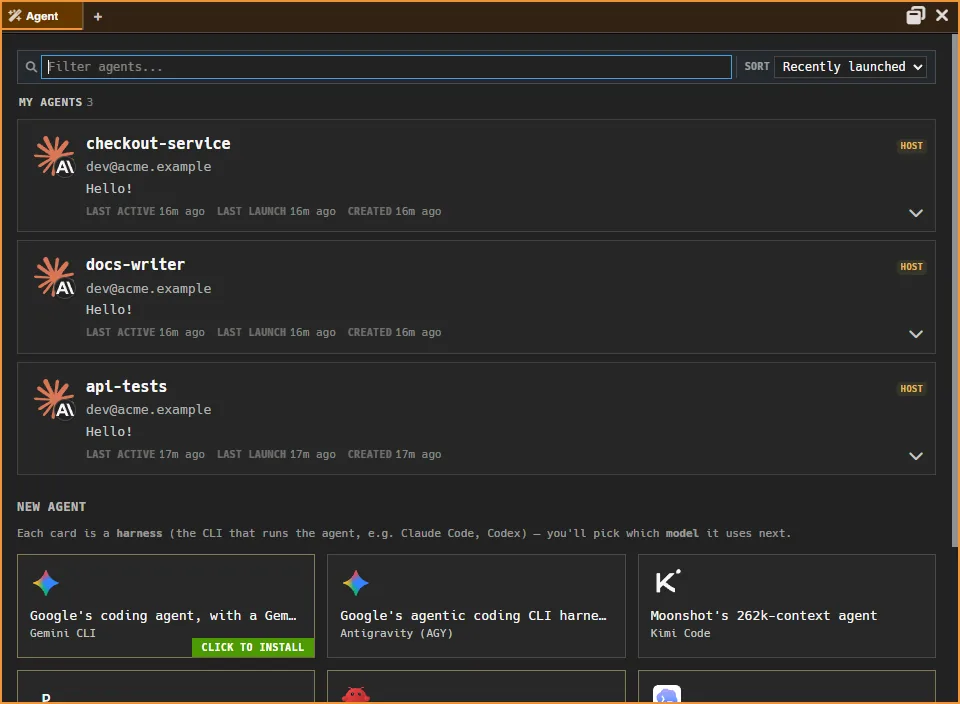Click the Click to Install button
960x704 pixels.
[x=253, y=647]
